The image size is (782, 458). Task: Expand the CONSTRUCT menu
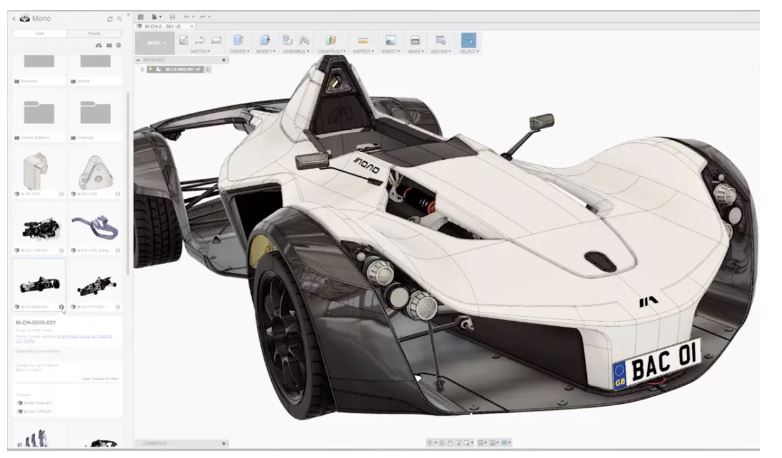[331, 51]
